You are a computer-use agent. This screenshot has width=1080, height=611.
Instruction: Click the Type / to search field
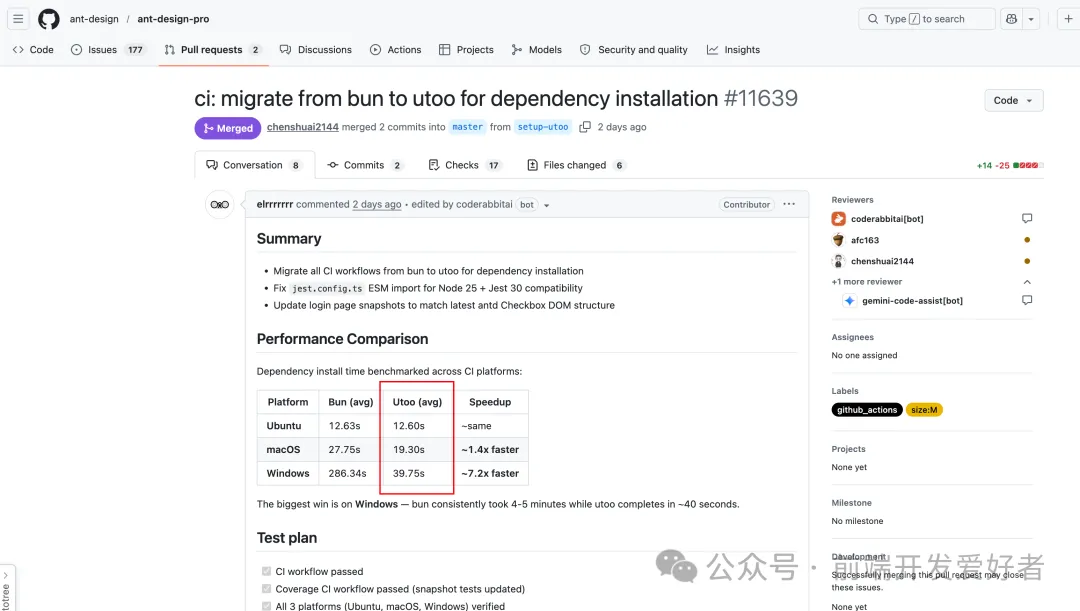click(x=926, y=19)
